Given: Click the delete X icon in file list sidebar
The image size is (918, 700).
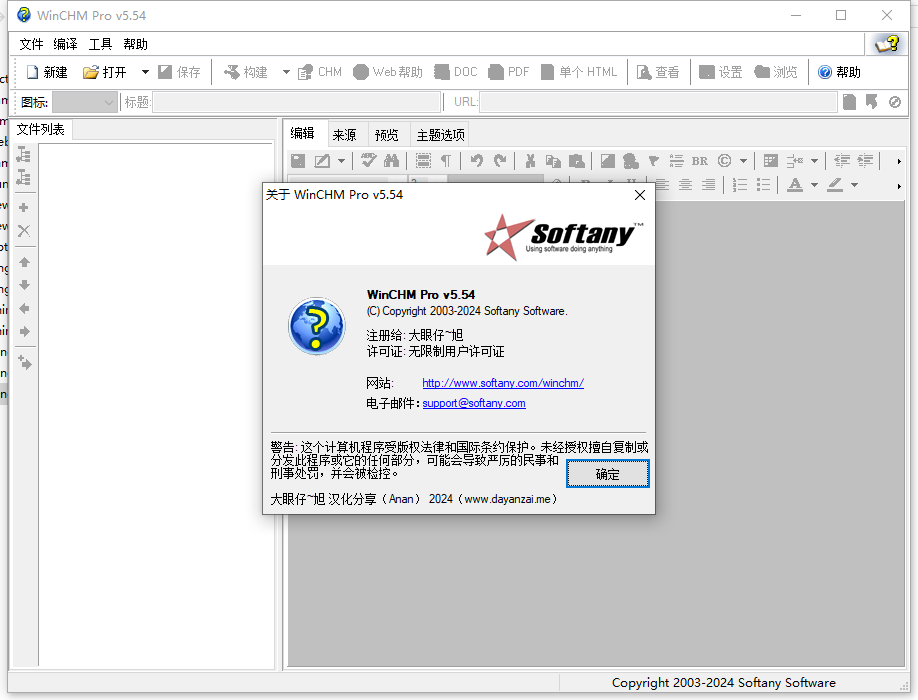Looking at the screenshot, I should coord(24,231).
